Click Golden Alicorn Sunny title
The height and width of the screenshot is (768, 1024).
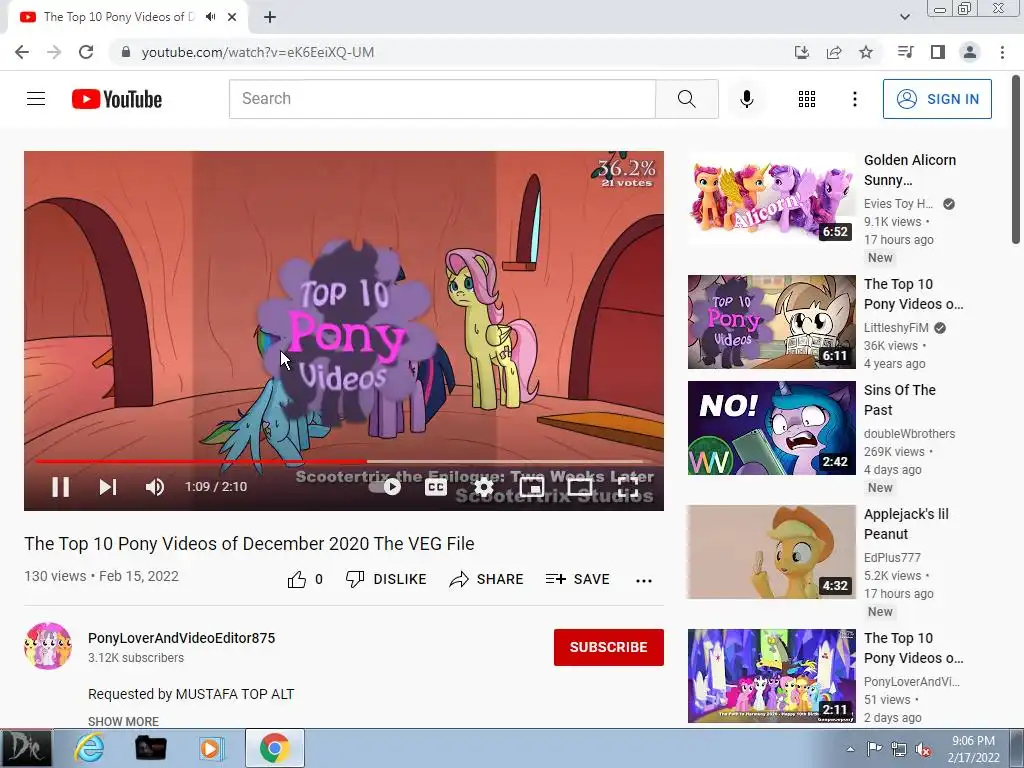click(x=910, y=170)
